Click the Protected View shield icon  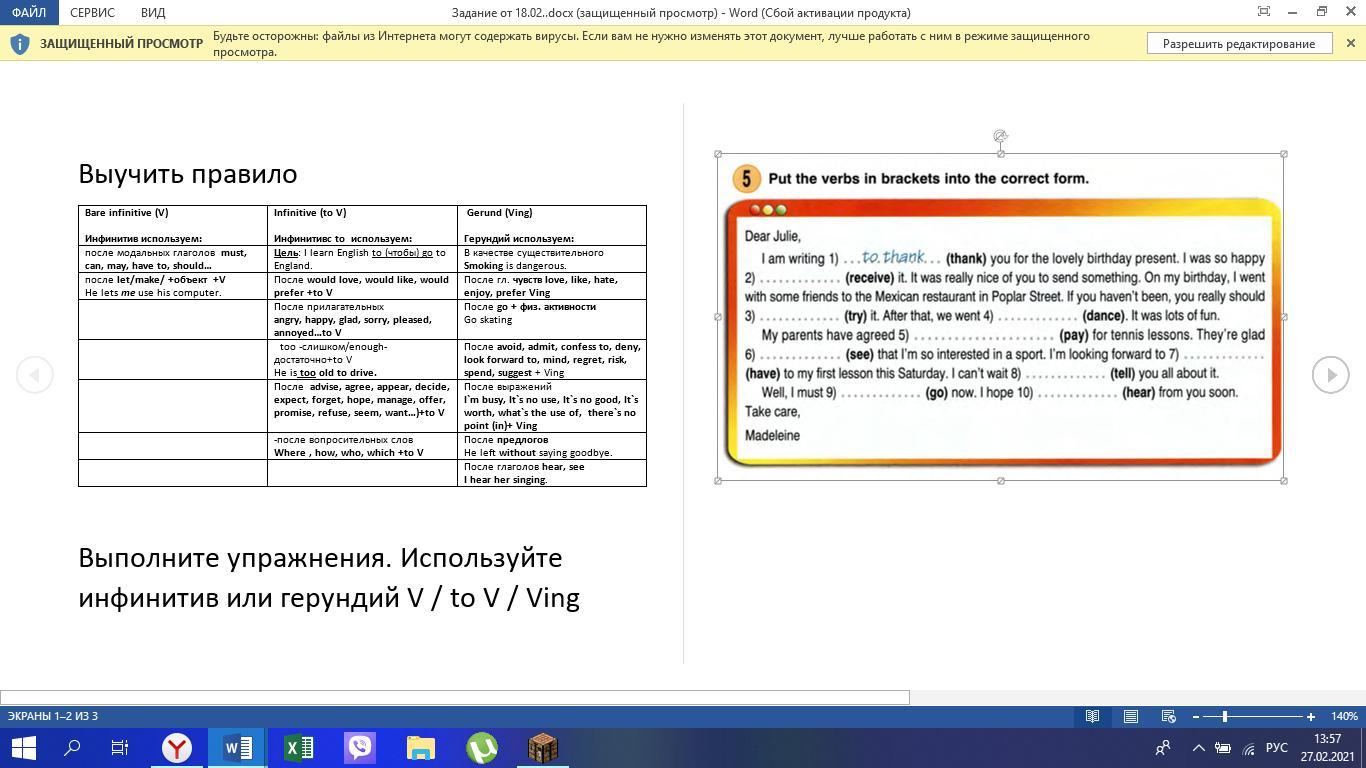point(19,44)
